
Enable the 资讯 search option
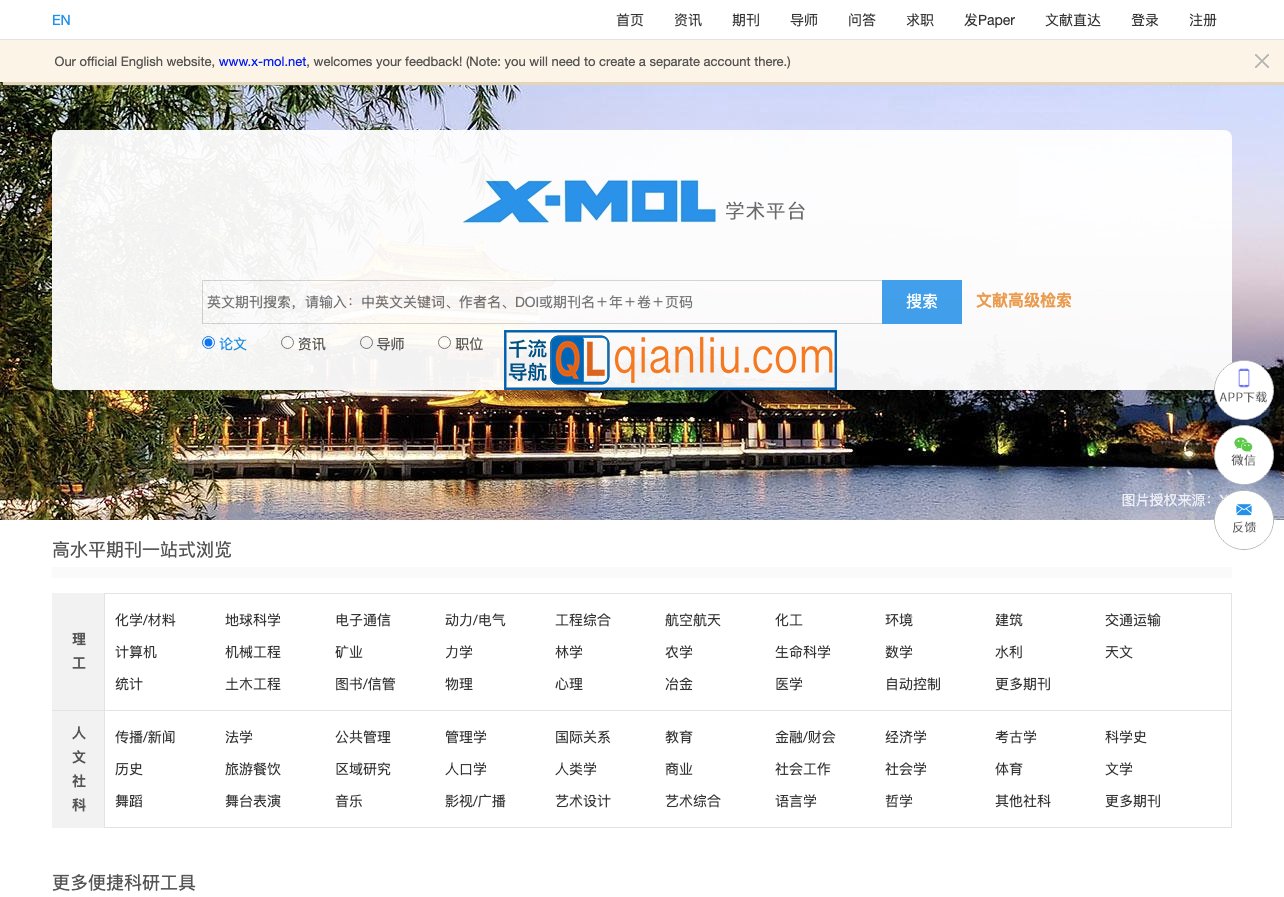pos(287,342)
